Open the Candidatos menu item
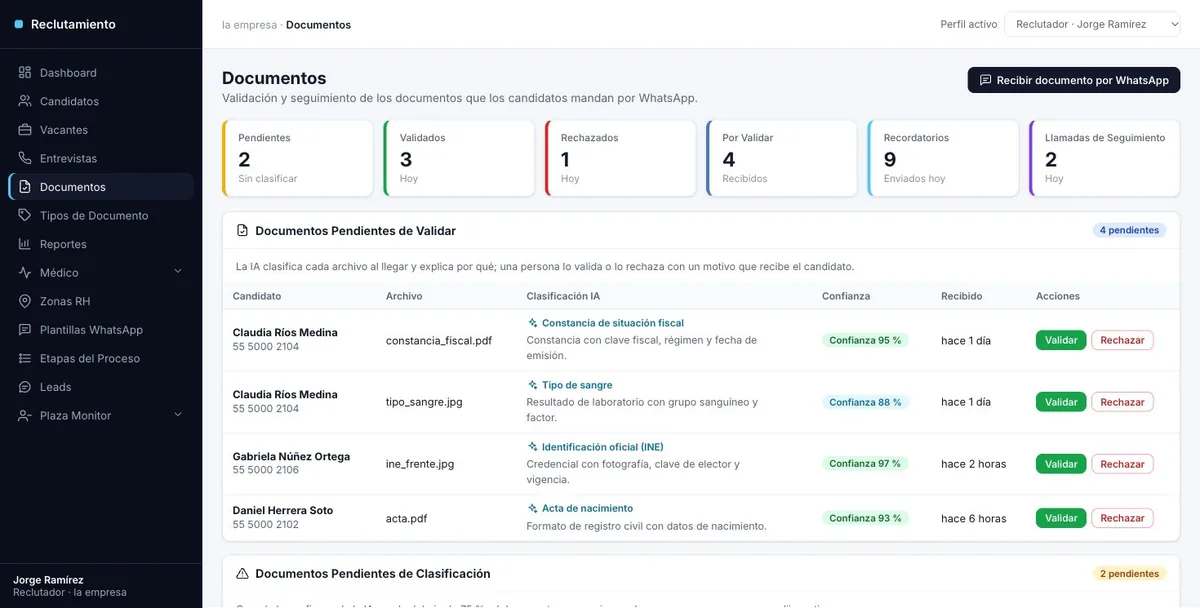The image size is (1200, 608). click(101, 101)
